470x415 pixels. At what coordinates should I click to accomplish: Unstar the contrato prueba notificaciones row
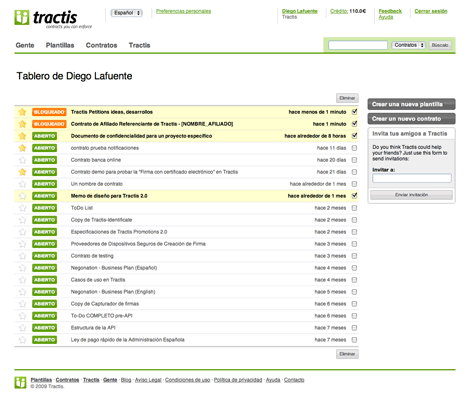22,148
